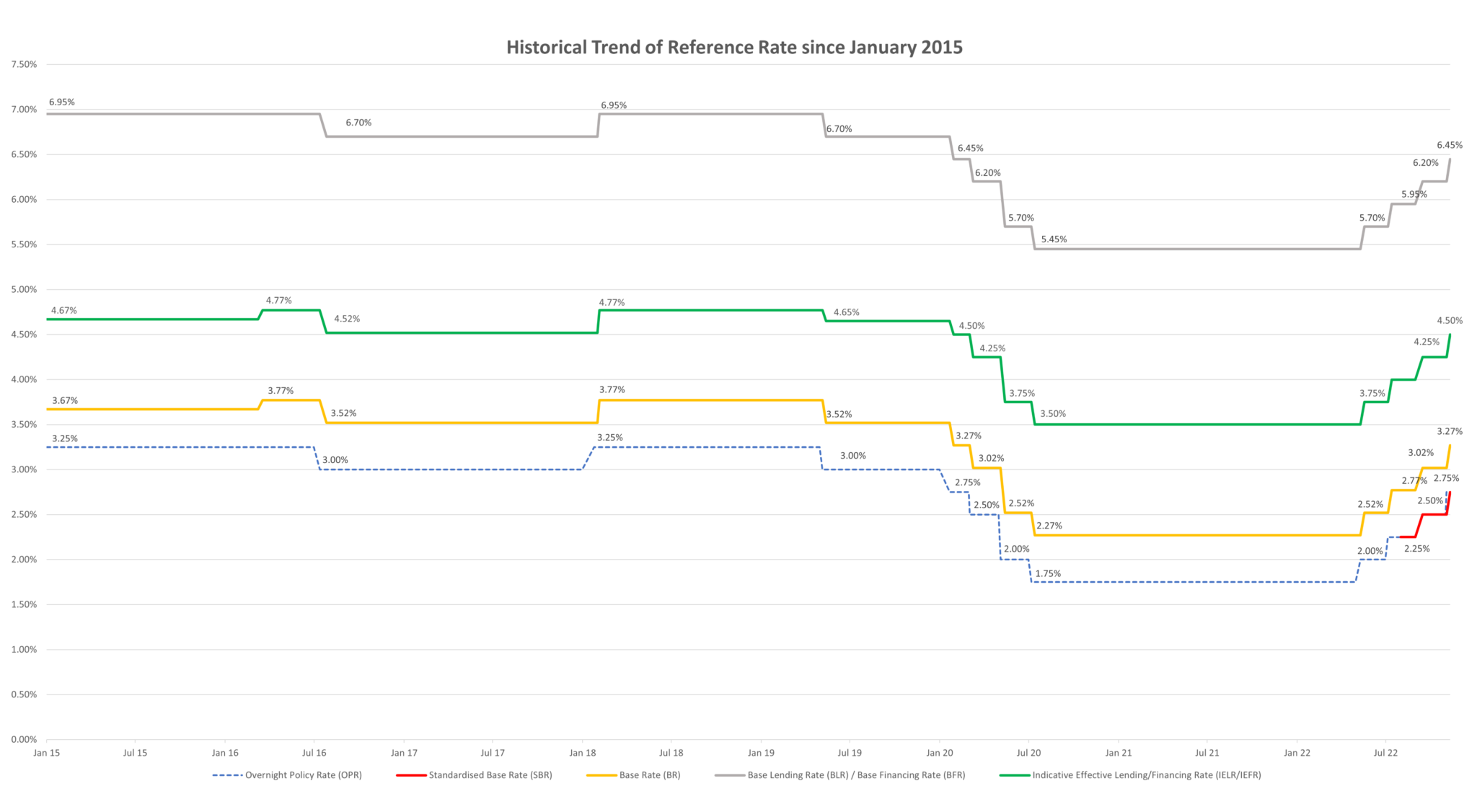Click the Indicative Effective Lending/Financing Rate legend entry
The image size is (1477, 812).
(1146, 775)
